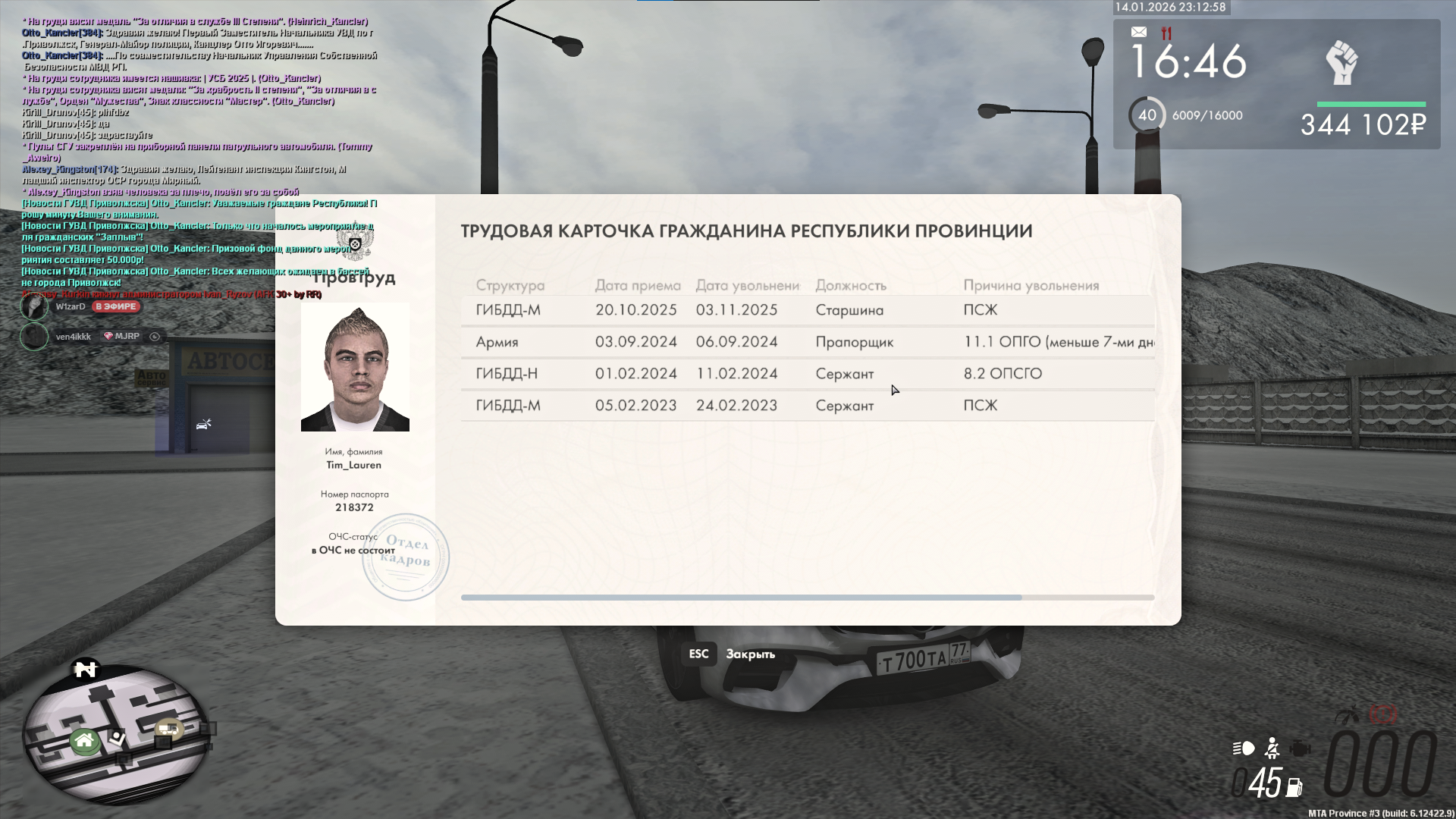1456x819 pixels.
Task: Click the car repair wrench icon
Action: 202,424
